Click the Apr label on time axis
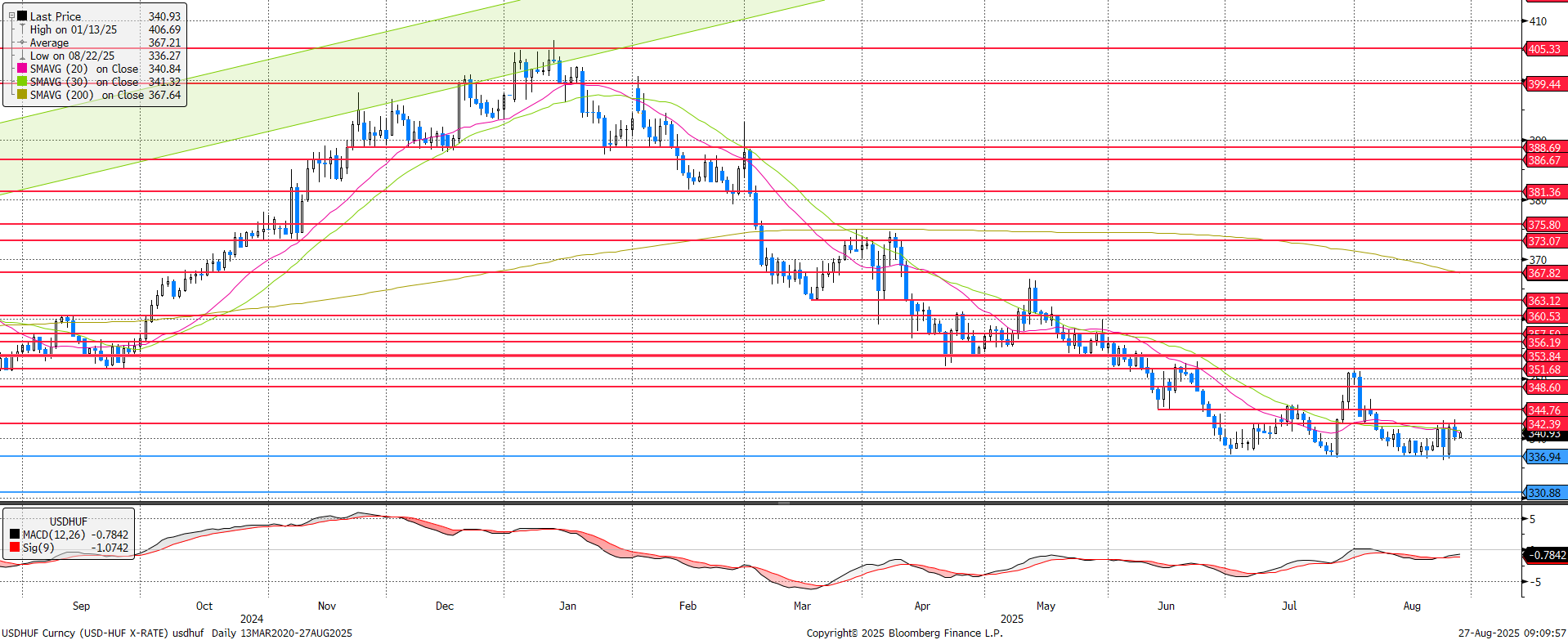 coord(922,606)
